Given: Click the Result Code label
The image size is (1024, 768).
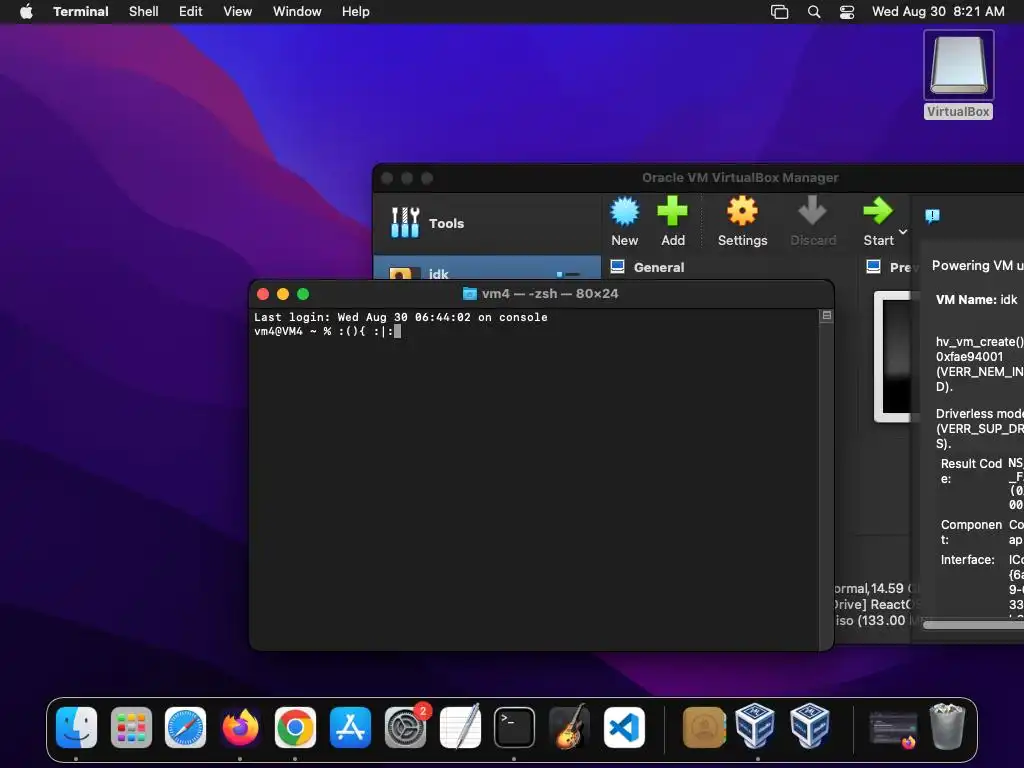Looking at the screenshot, I should (x=971, y=471).
